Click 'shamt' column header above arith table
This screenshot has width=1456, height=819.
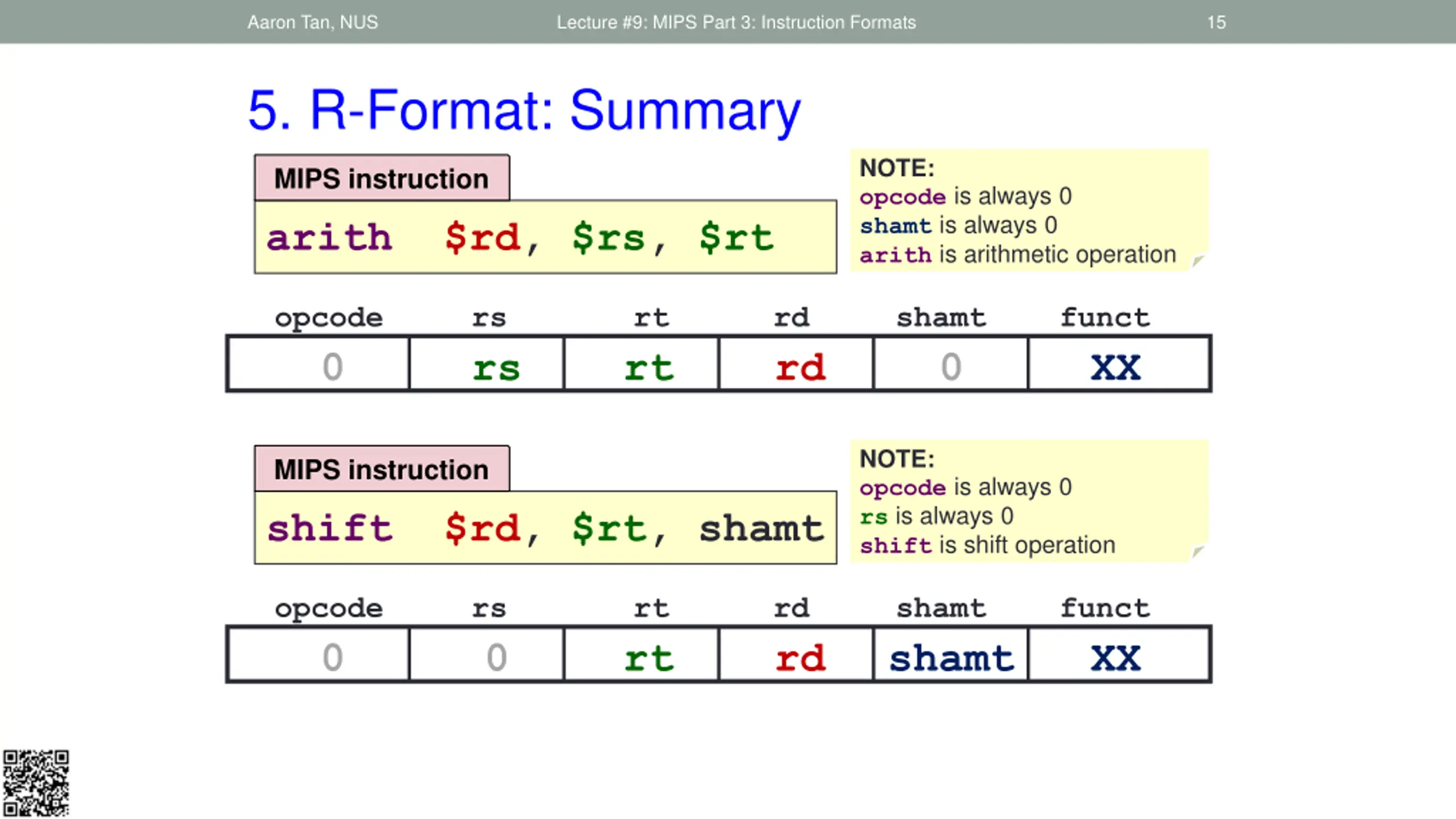click(941, 317)
